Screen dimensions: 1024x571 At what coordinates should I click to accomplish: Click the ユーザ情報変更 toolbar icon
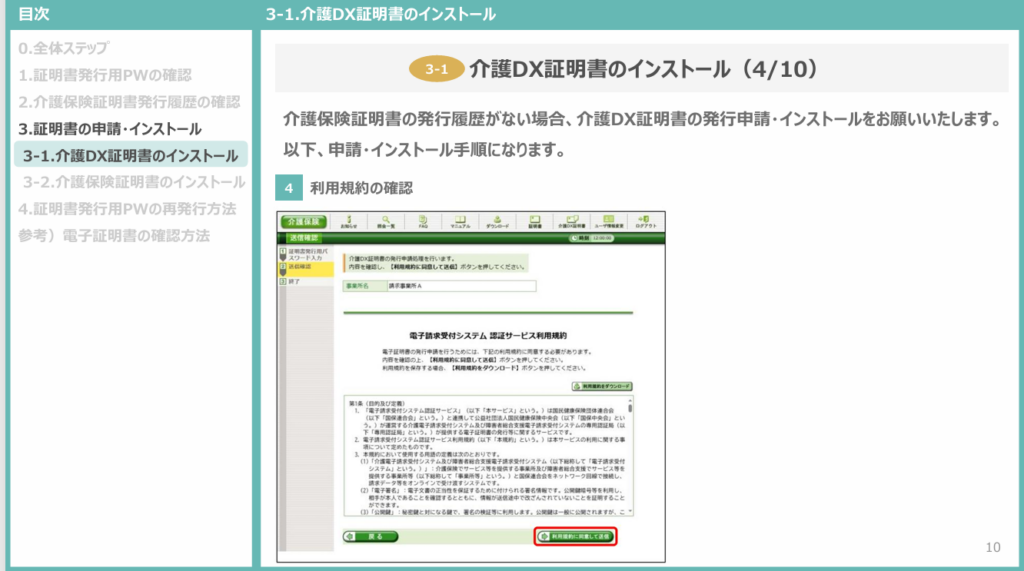tap(609, 222)
